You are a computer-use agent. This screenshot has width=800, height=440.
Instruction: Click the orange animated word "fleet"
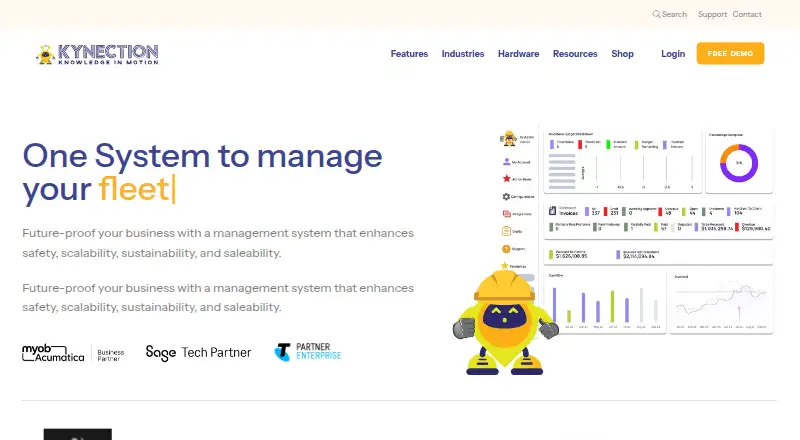tap(134, 189)
